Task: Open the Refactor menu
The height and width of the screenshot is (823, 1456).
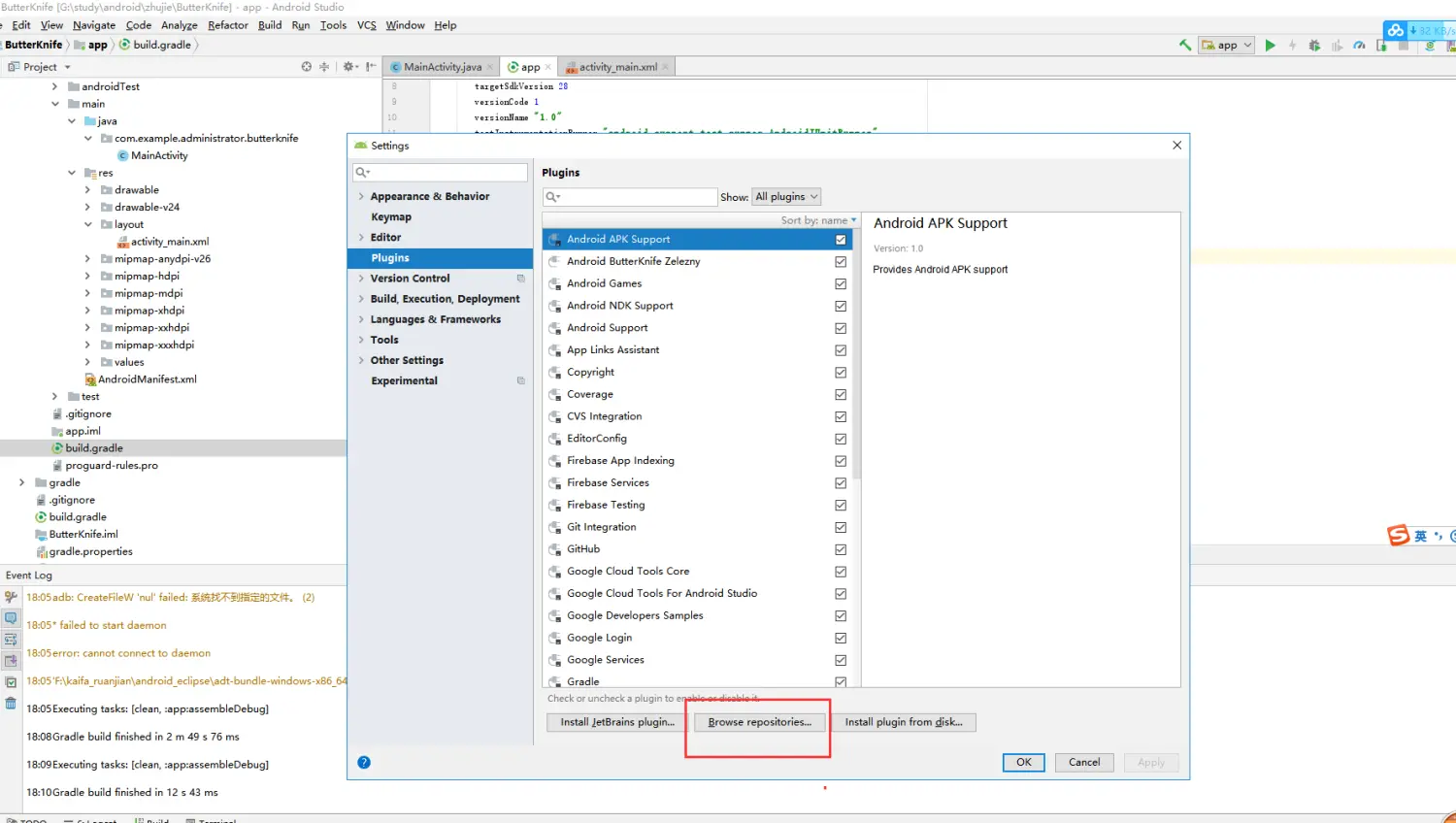Action: [x=228, y=25]
